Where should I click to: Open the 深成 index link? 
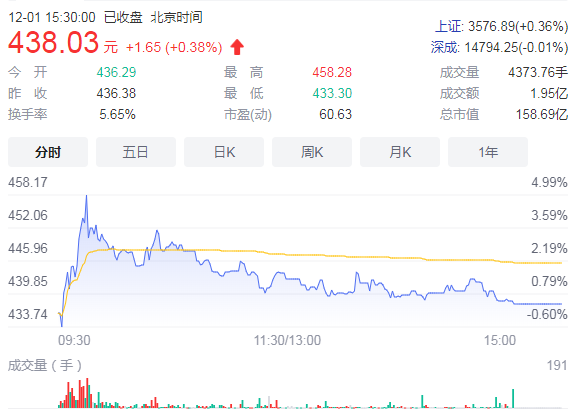pyautogui.click(x=445, y=48)
